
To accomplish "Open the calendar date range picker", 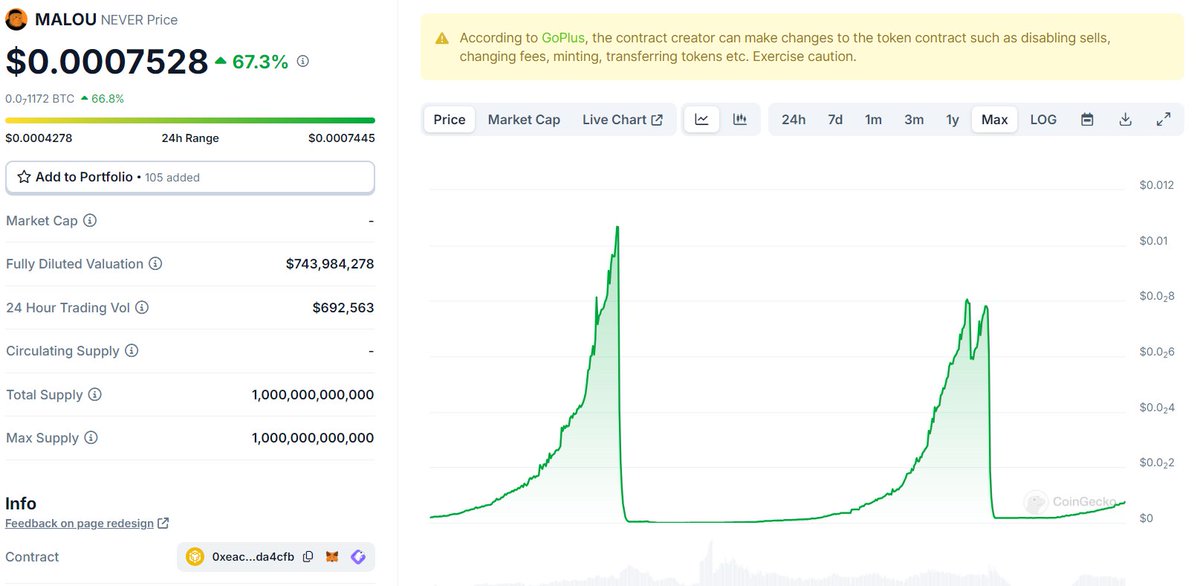I will coord(1087,119).
